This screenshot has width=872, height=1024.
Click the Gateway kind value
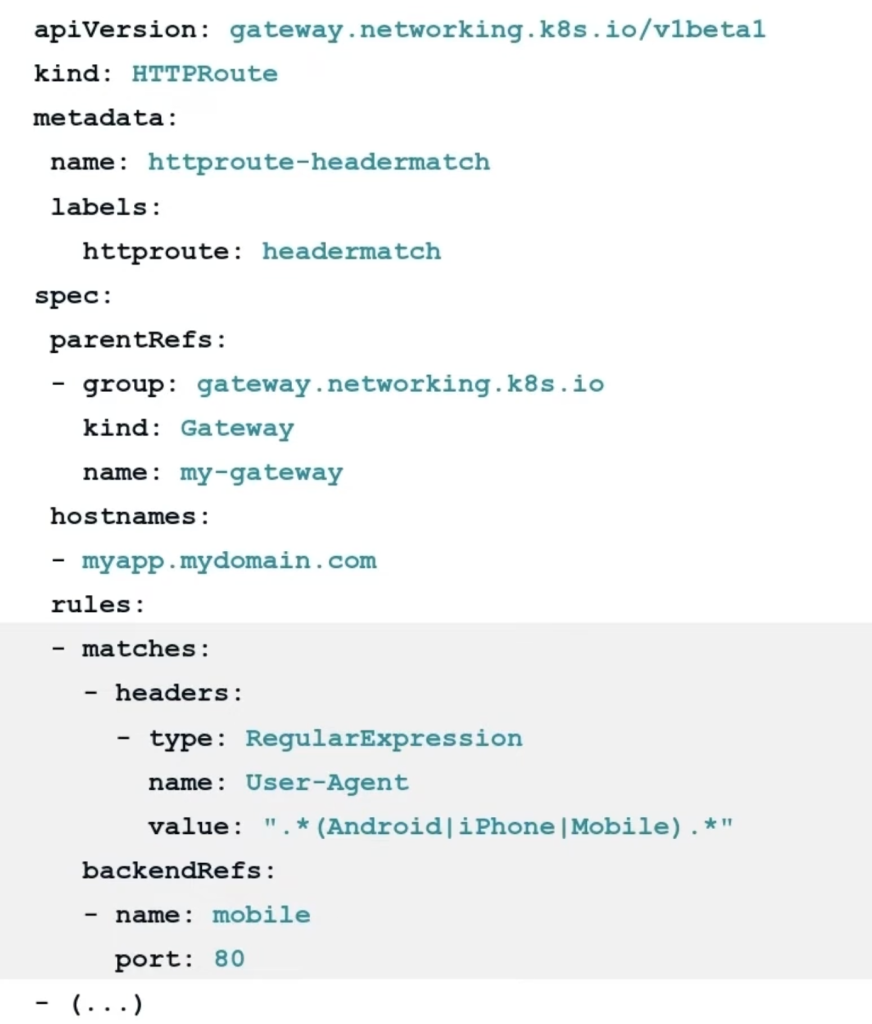tap(237, 429)
